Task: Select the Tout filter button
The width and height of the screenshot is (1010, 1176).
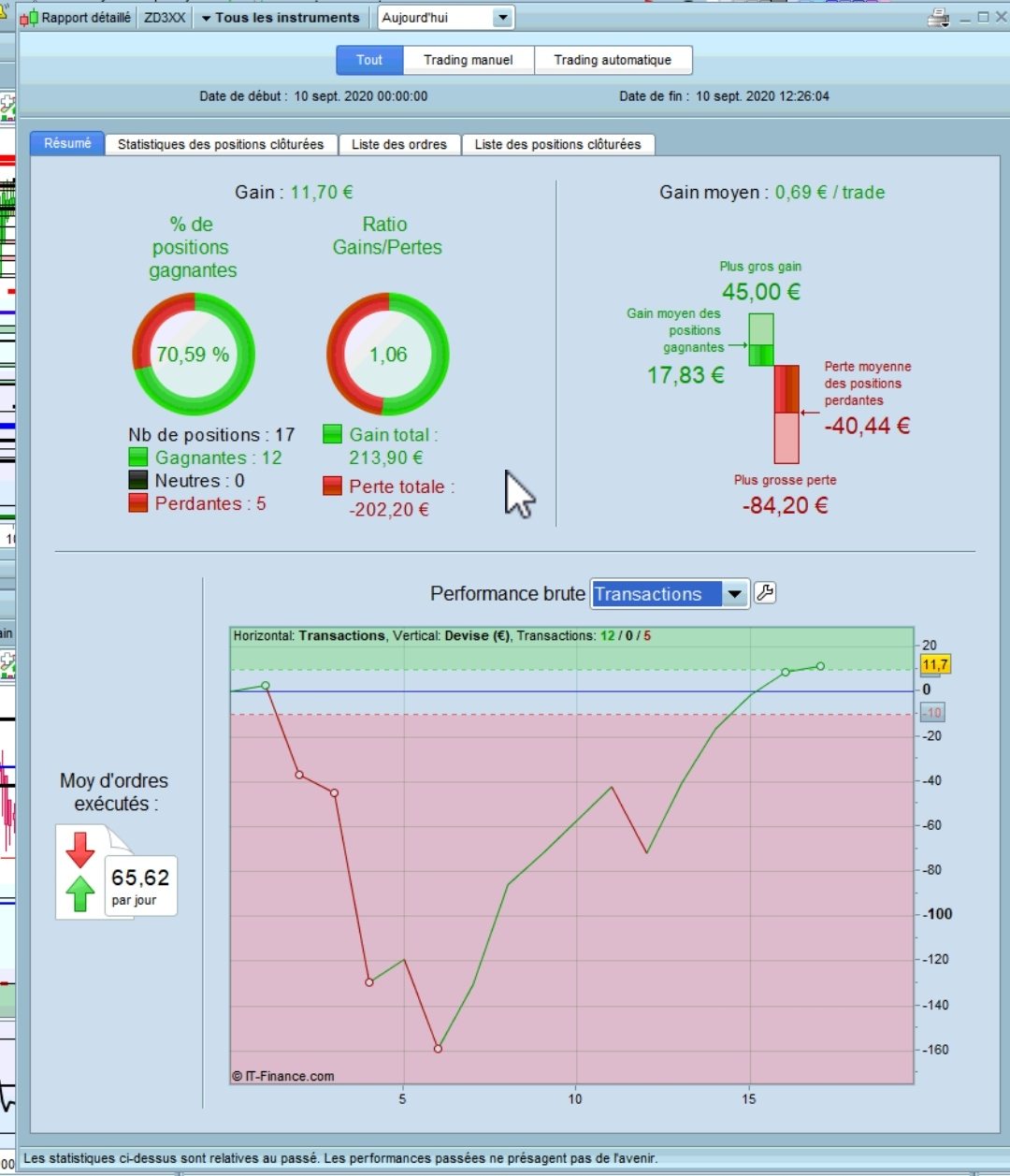Action: point(369,60)
